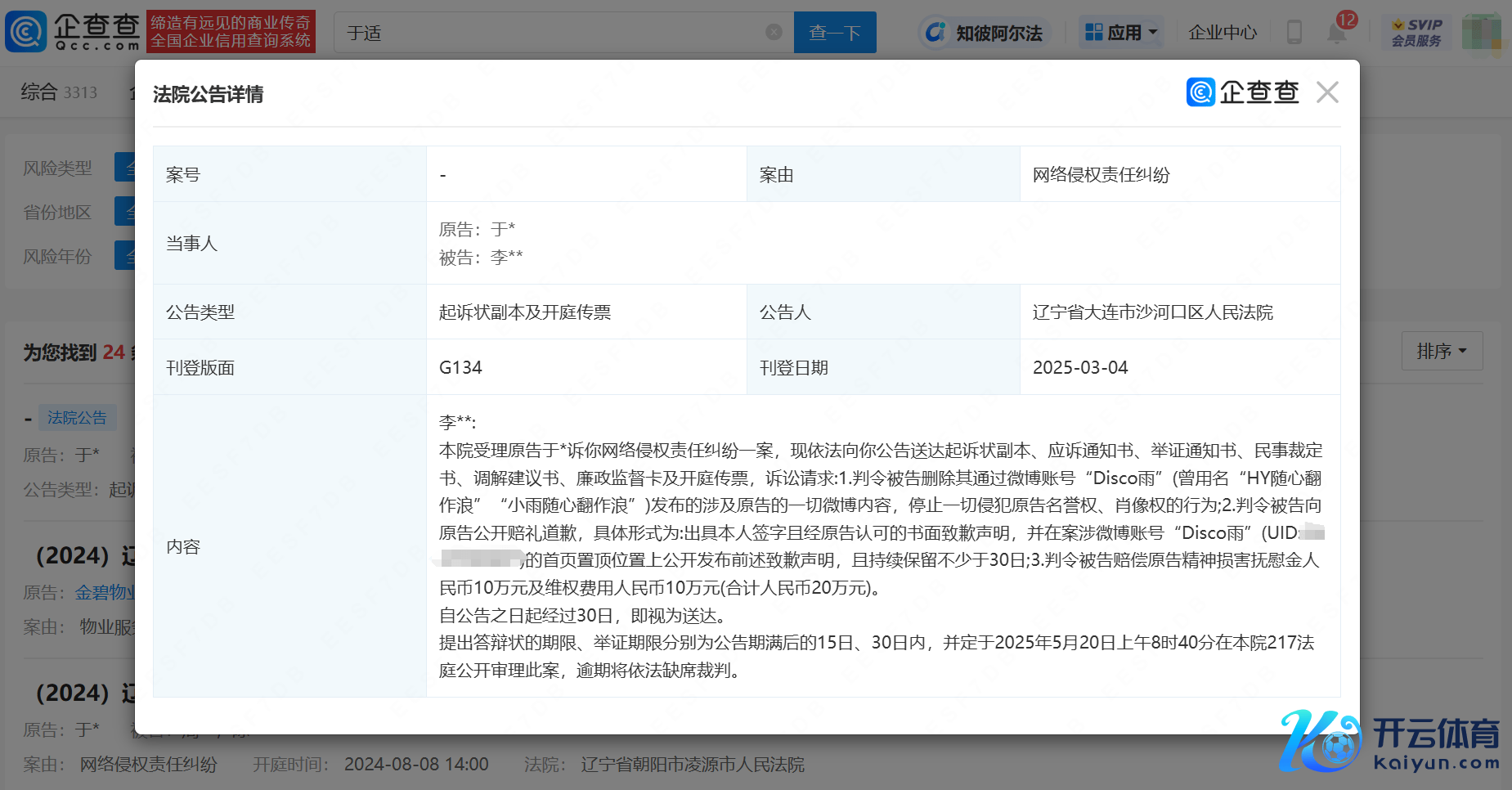The image size is (1512, 790).
Task: Open 知彼阿尔法 from the header
Action: click(985, 33)
